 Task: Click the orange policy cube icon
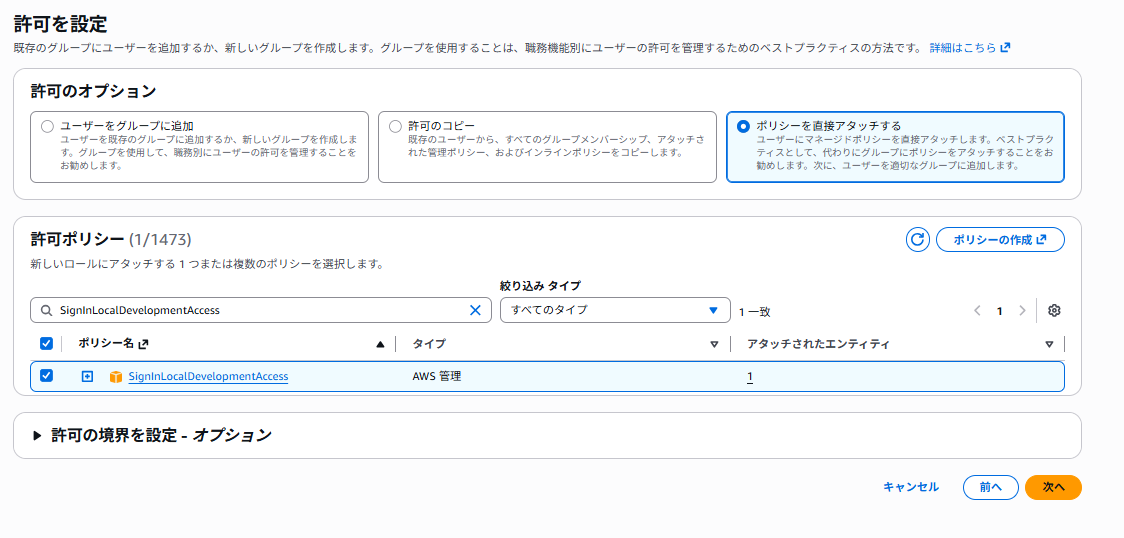click(115, 377)
